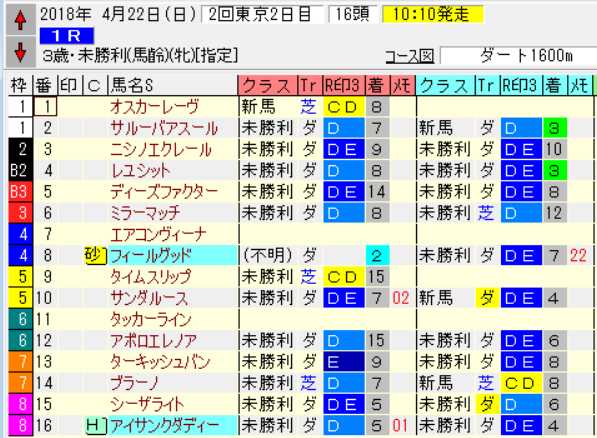Click (不明) class in フィールグッド row

(x=268, y=256)
